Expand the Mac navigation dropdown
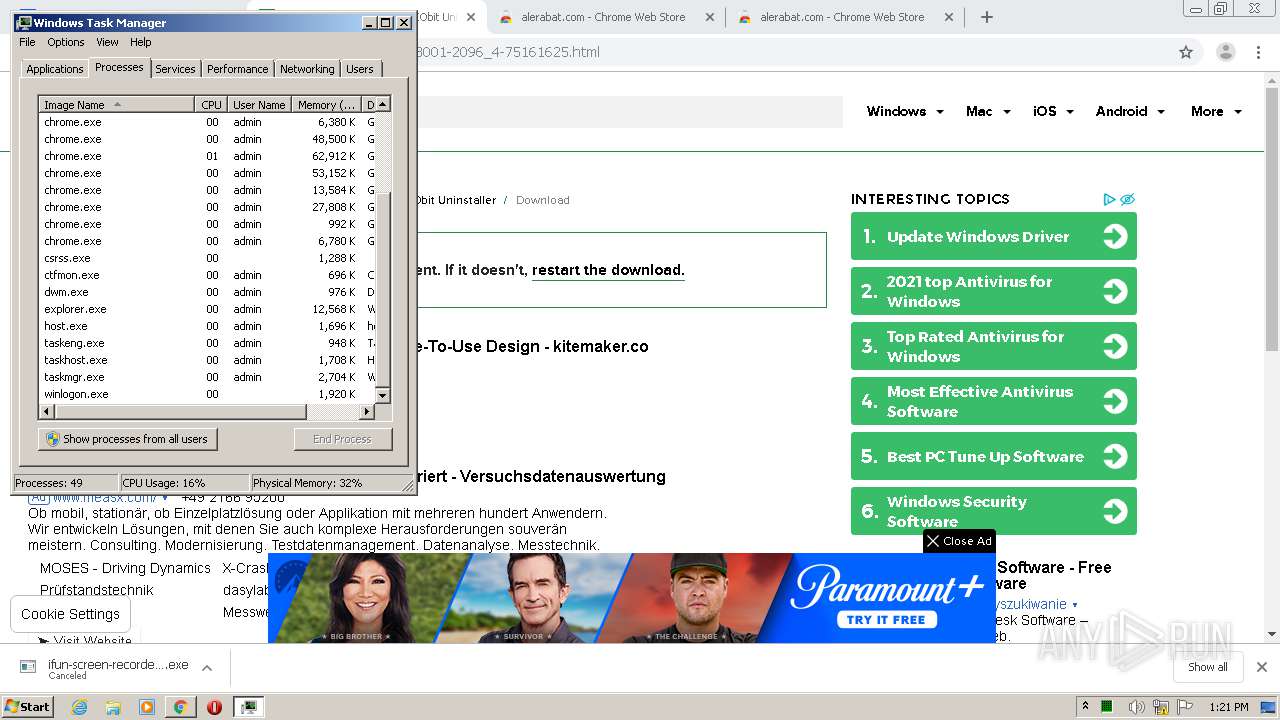This screenshot has width=1280, height=720. [x=988, y=111]
